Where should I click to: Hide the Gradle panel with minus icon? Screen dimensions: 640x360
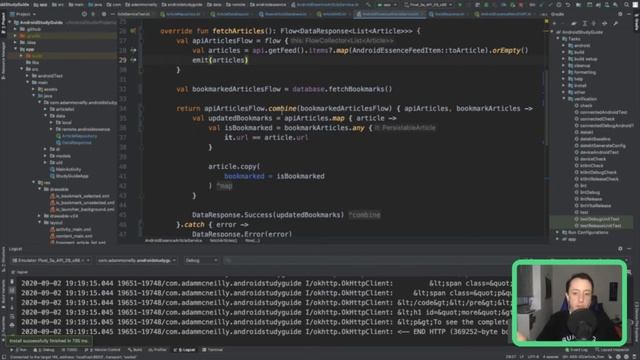[x=629, y=14]
